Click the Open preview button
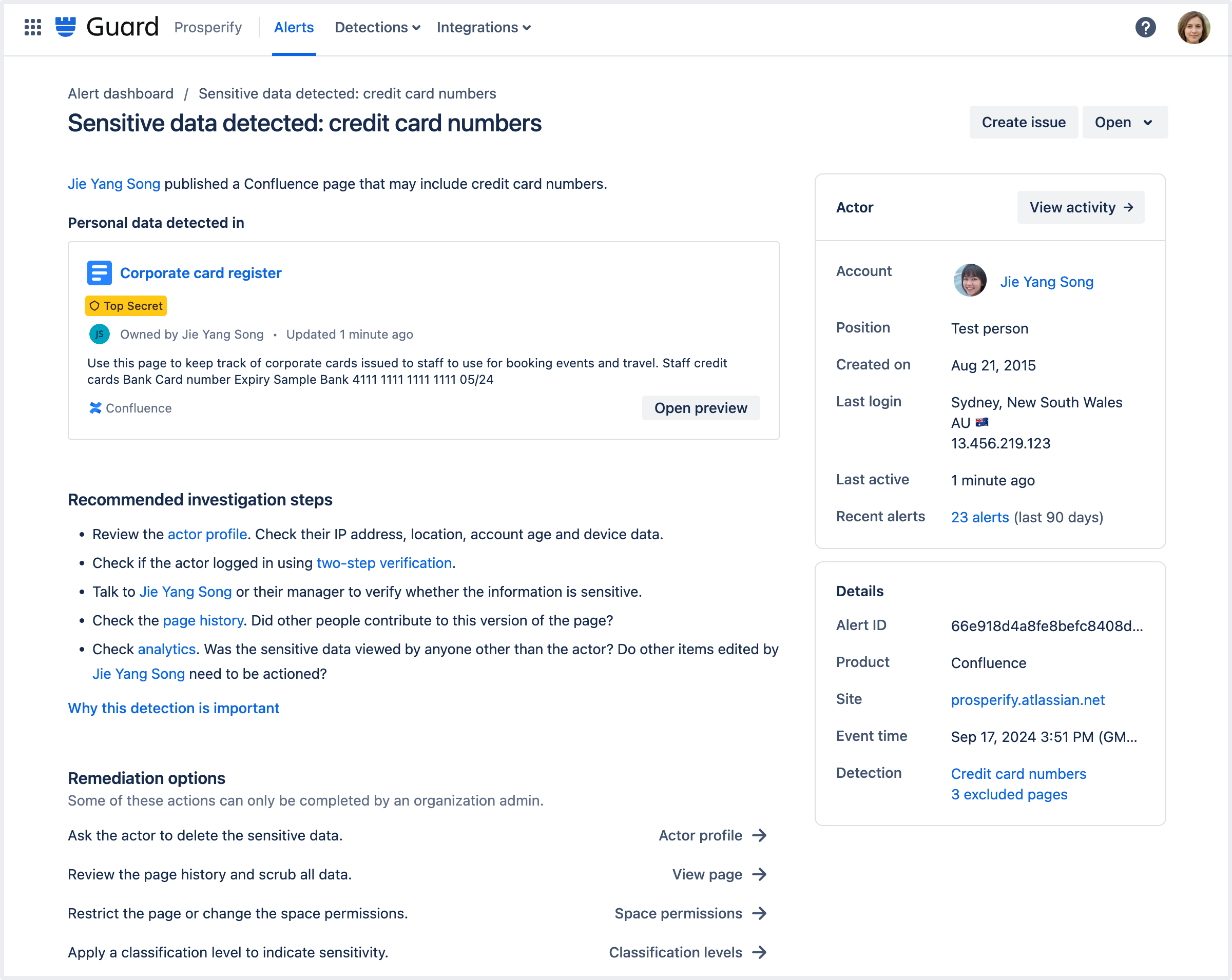1232x980 pixels. click(x=701, y=408)
